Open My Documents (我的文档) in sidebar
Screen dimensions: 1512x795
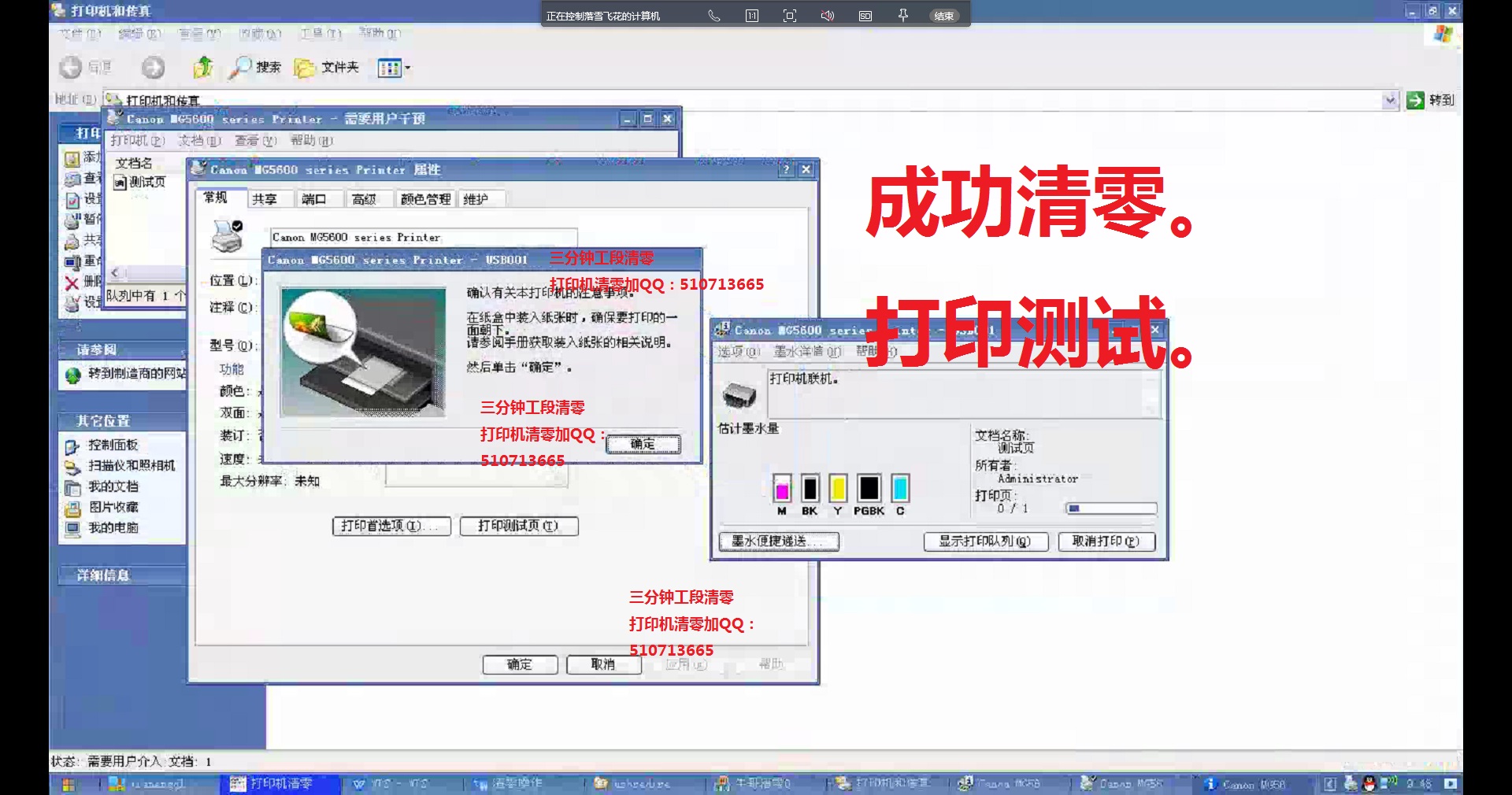(113, 487)
